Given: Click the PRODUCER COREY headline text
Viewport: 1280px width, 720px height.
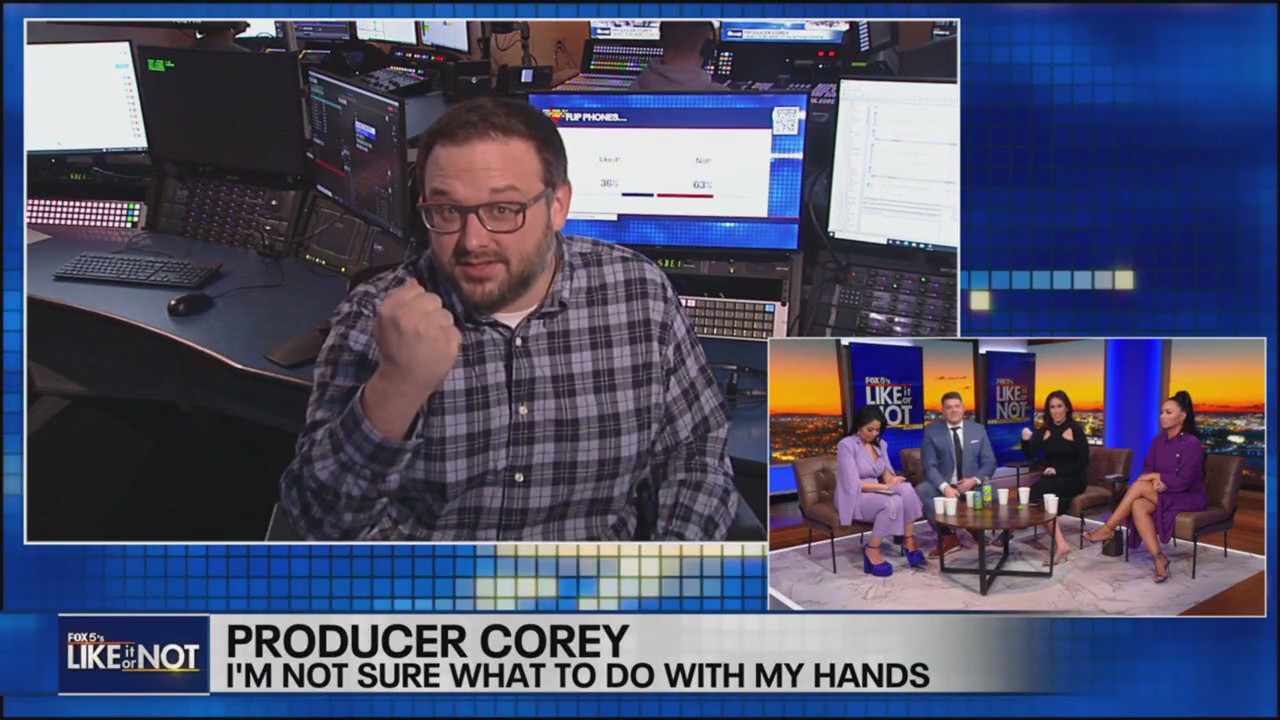Looking at the screenshot, I should pos(427,641).
